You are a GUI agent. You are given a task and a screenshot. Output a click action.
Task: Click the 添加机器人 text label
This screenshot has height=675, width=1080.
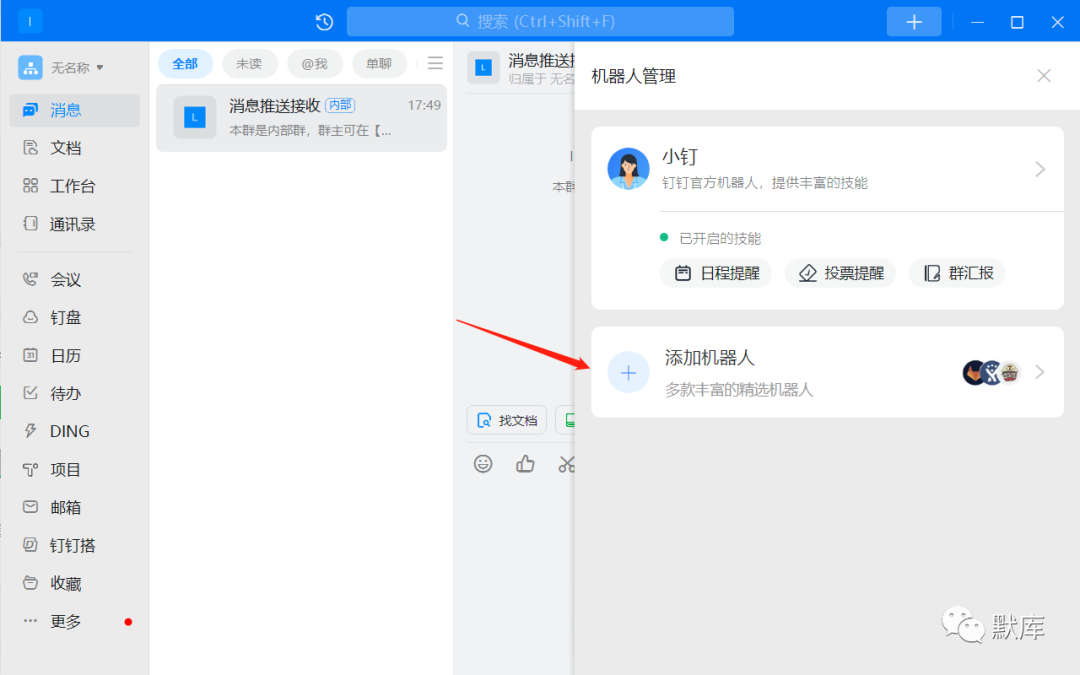pyautogui.click(x=709, y=357)
